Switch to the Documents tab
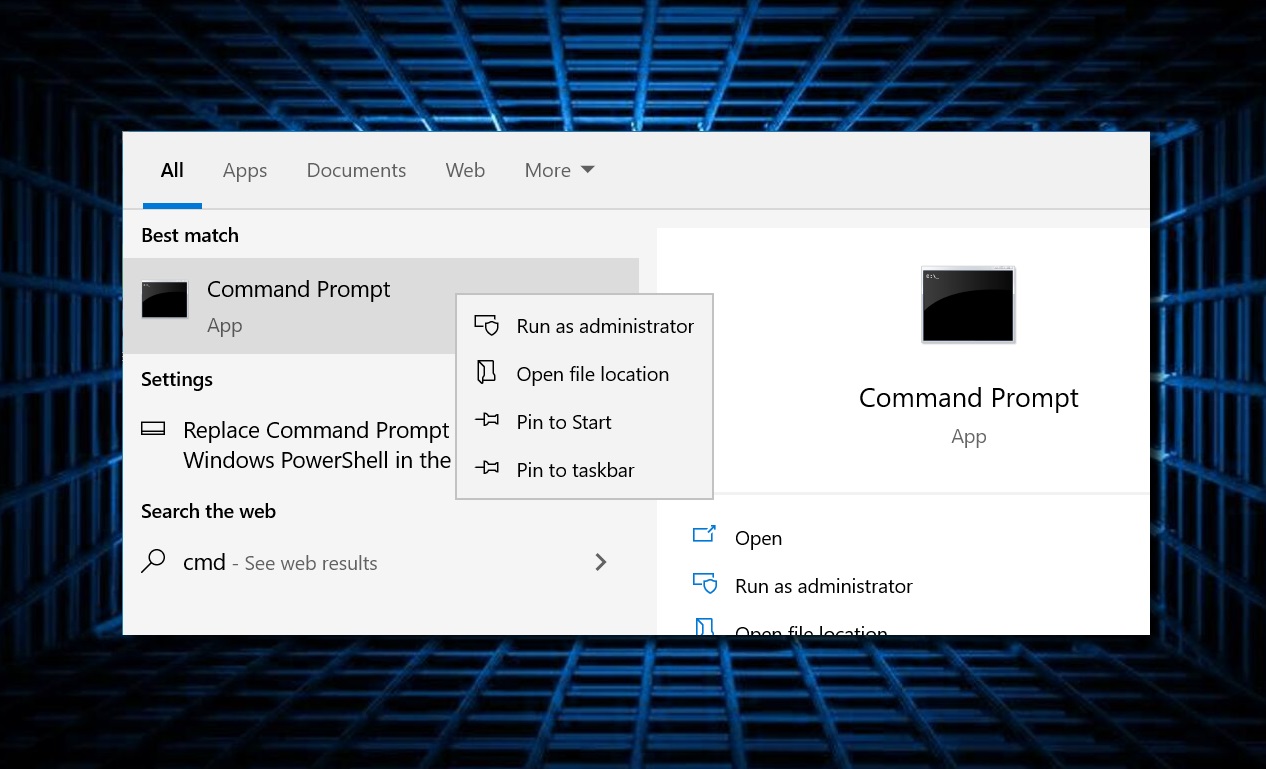 tap(356, 170)
